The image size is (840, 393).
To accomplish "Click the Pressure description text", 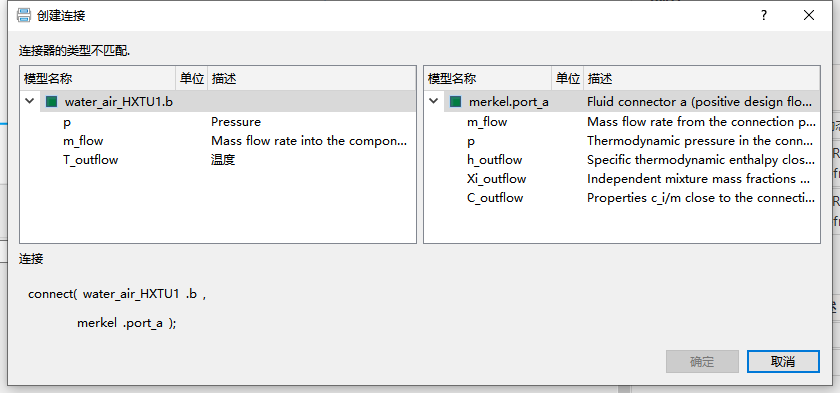I will pos(236,122).
